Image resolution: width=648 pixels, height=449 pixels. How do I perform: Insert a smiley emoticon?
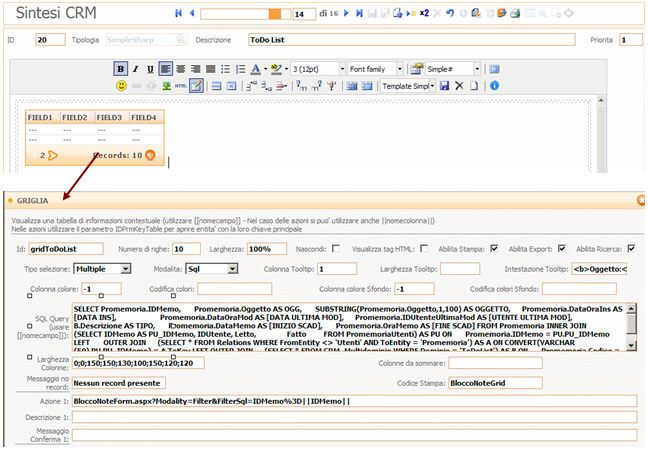121,86
